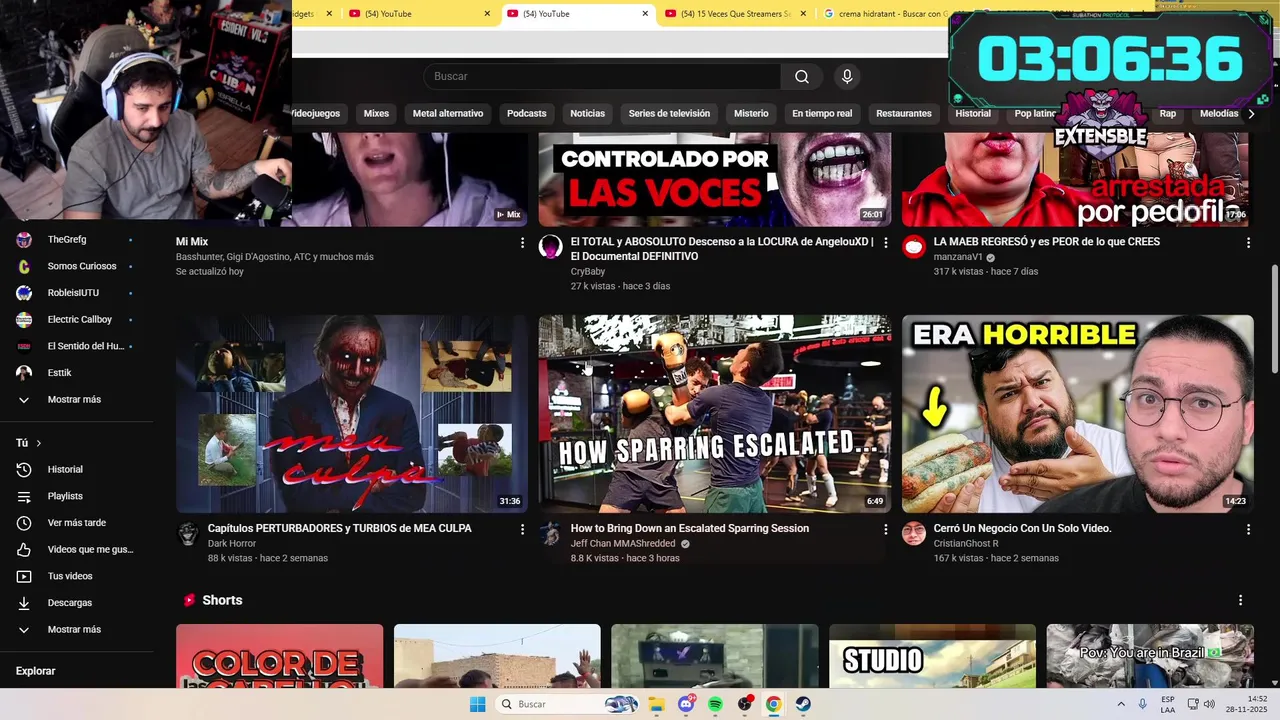1280x720 pixels.
Task: Select the Historial filter chip
Action: (x=973, y=114)
